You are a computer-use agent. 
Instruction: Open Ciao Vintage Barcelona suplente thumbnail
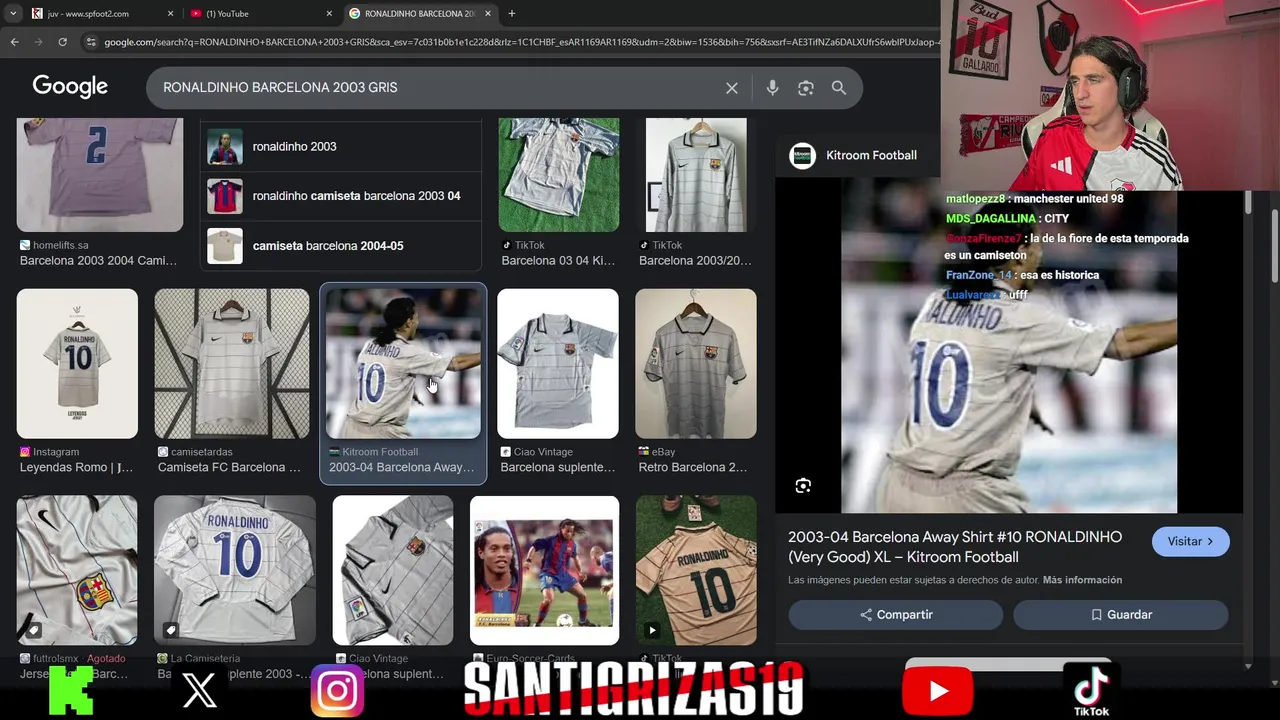click(x=558, y=364)
